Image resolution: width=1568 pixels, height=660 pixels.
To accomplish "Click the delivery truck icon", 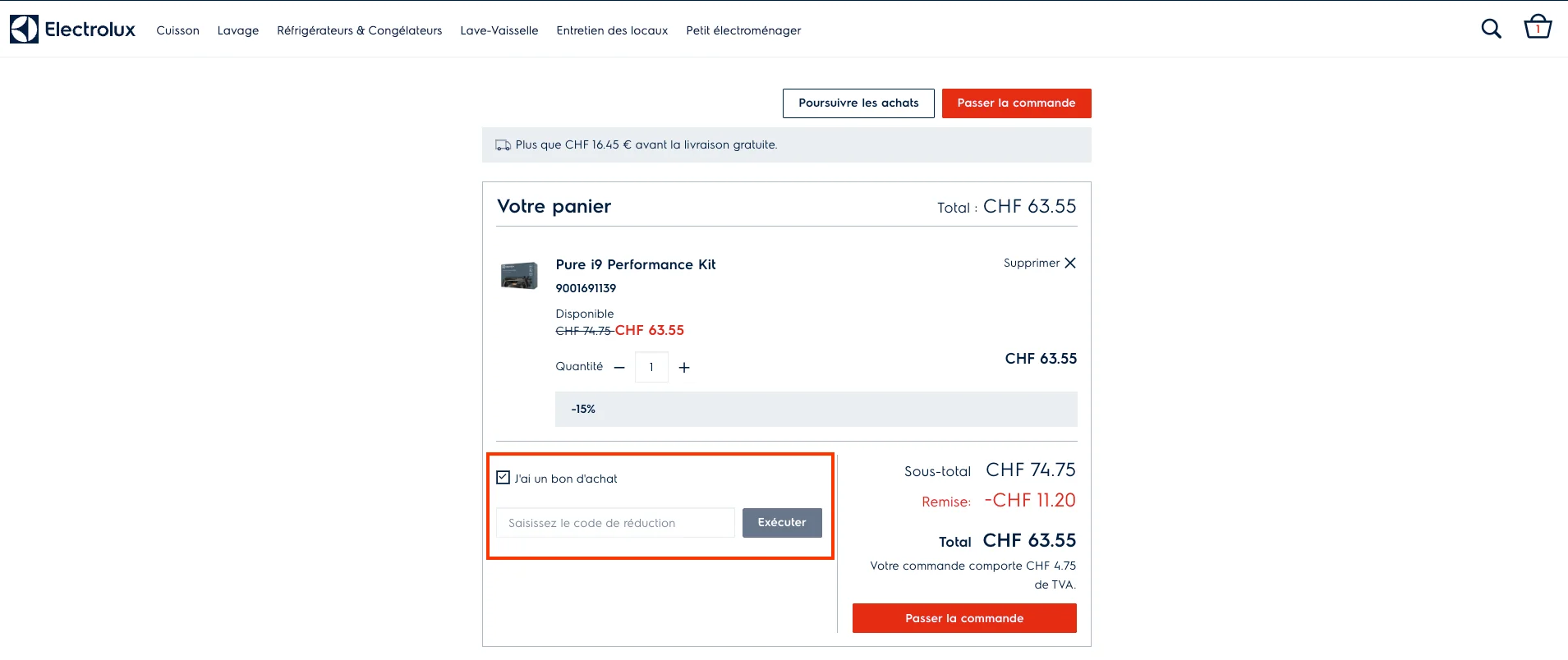I will pyautogui.click(x=502, y=144).
